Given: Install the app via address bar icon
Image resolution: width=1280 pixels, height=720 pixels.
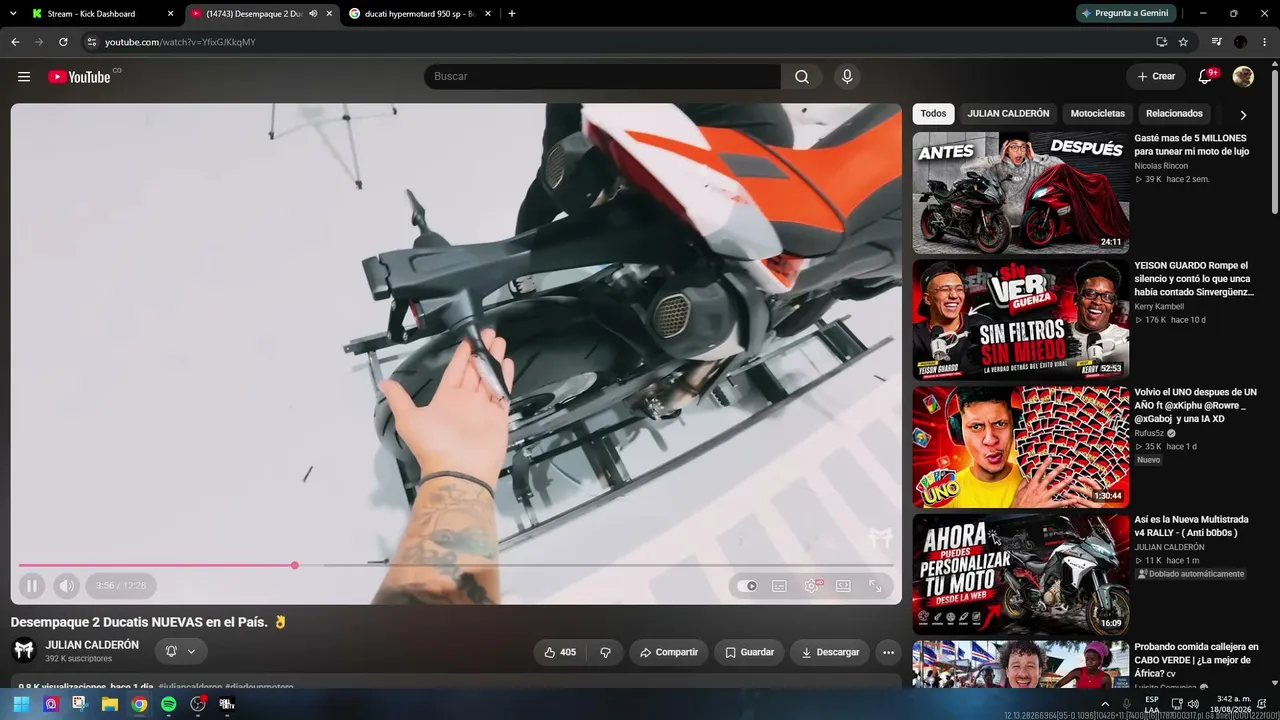Looking at the screenshot, I should coord(1161,42).
